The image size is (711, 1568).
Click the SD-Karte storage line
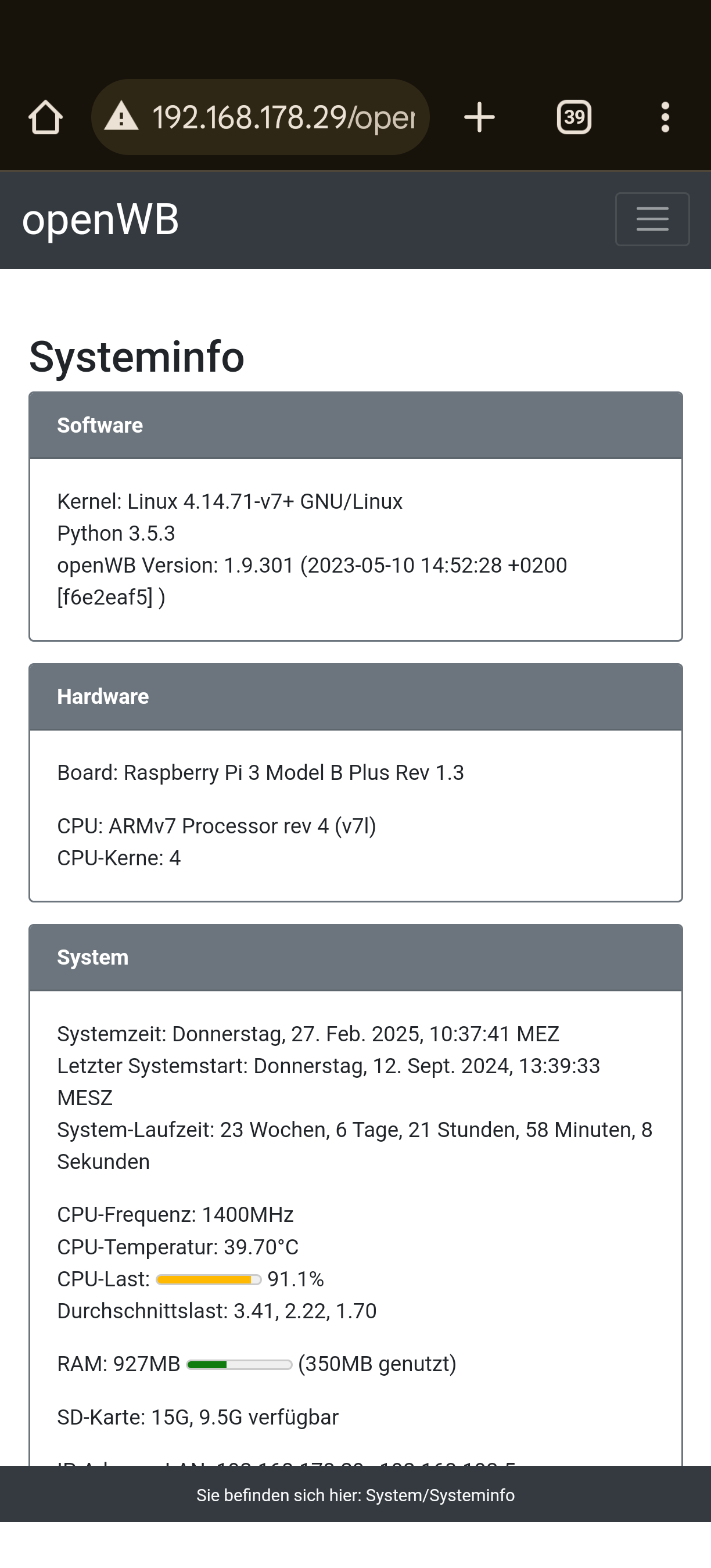click(198, 1418)
